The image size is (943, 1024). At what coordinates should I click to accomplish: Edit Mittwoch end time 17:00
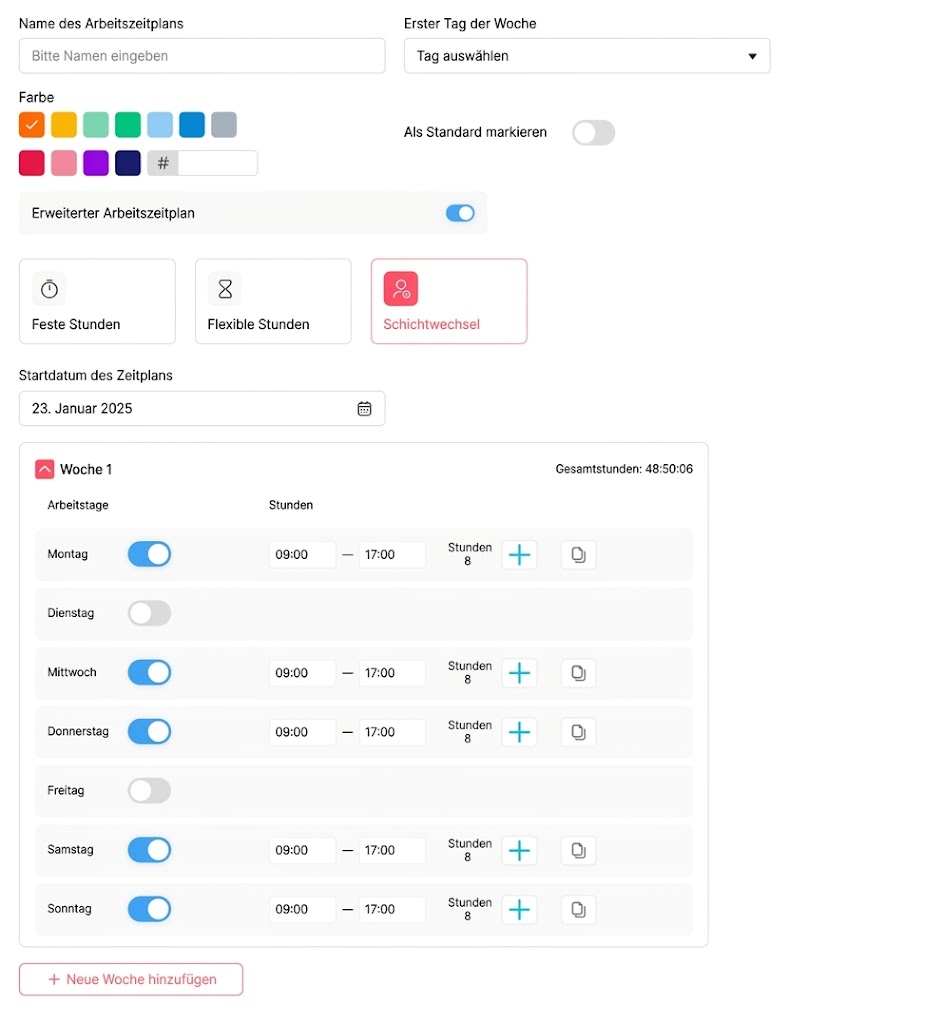tap(392, 673)
